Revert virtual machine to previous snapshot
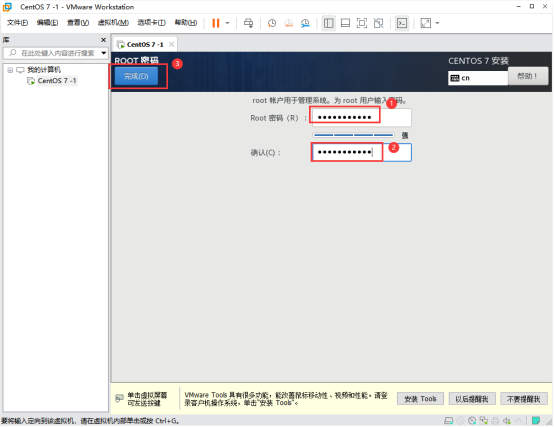The height and width of the screenshot is (427, 554). (289, 23)
